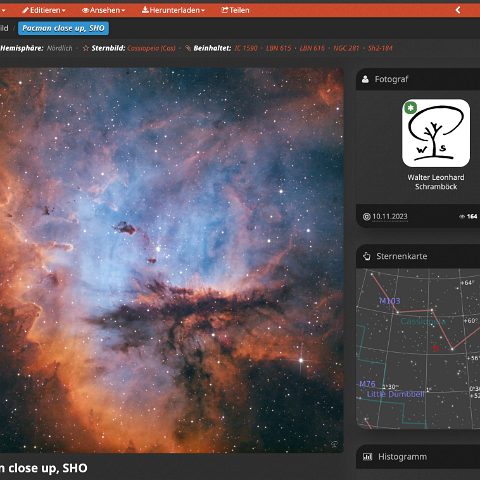Click the green premium badge on avatar

click(411, 108)
